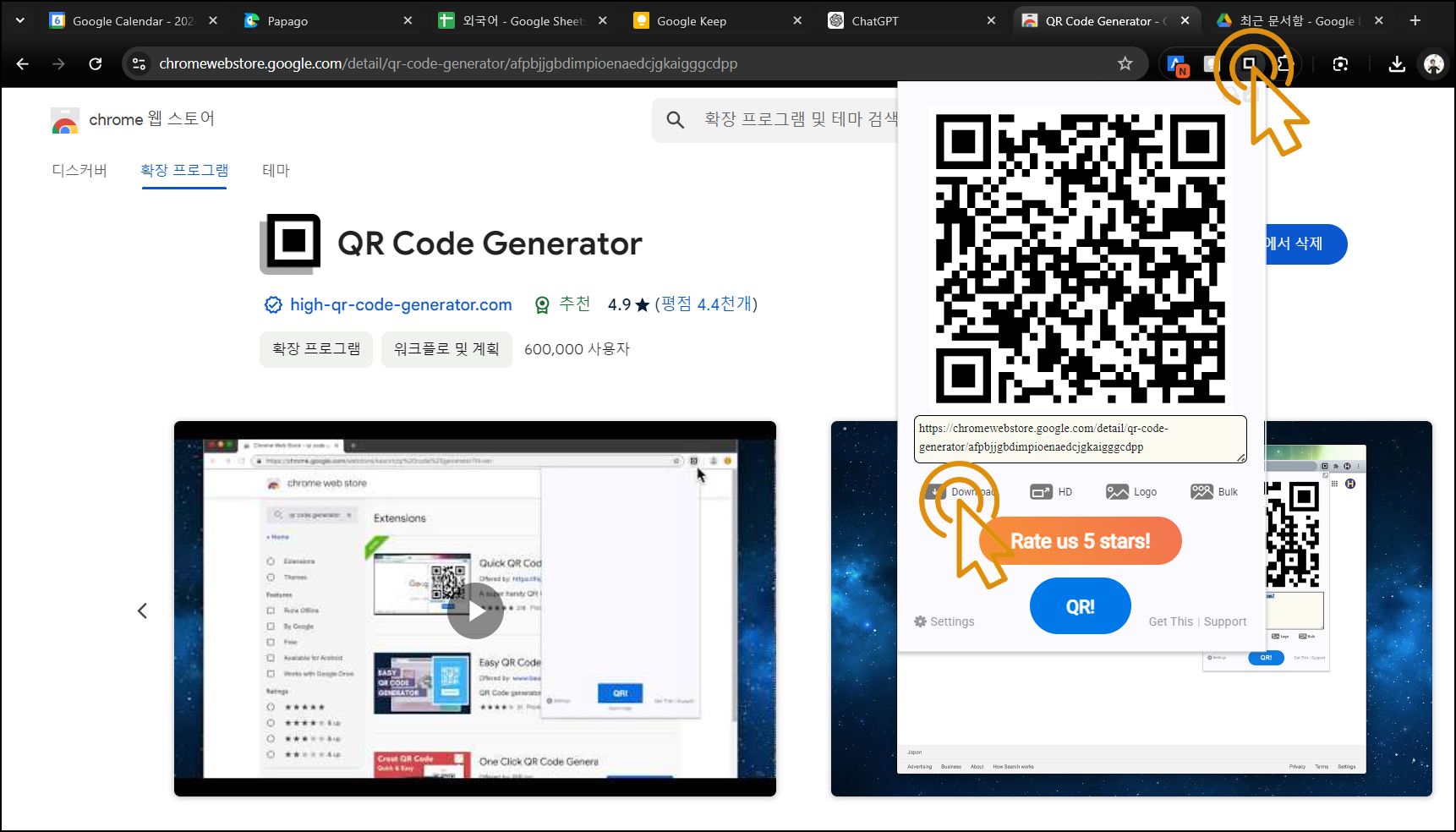Image resolution: width=1456 pixels, height=832 pixels.
Task: Open the Support link in popup
Action: click(1225, 621)
